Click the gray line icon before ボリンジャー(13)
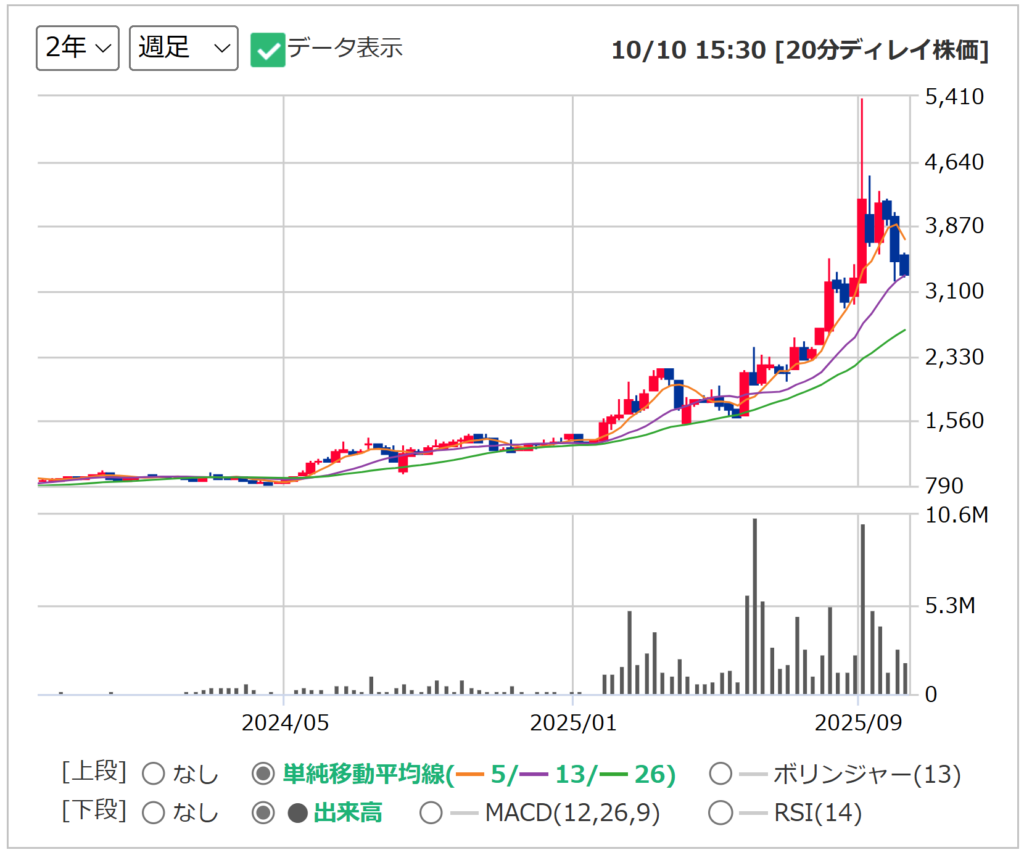The image size is (1024, 855). [x=752, y=774]
